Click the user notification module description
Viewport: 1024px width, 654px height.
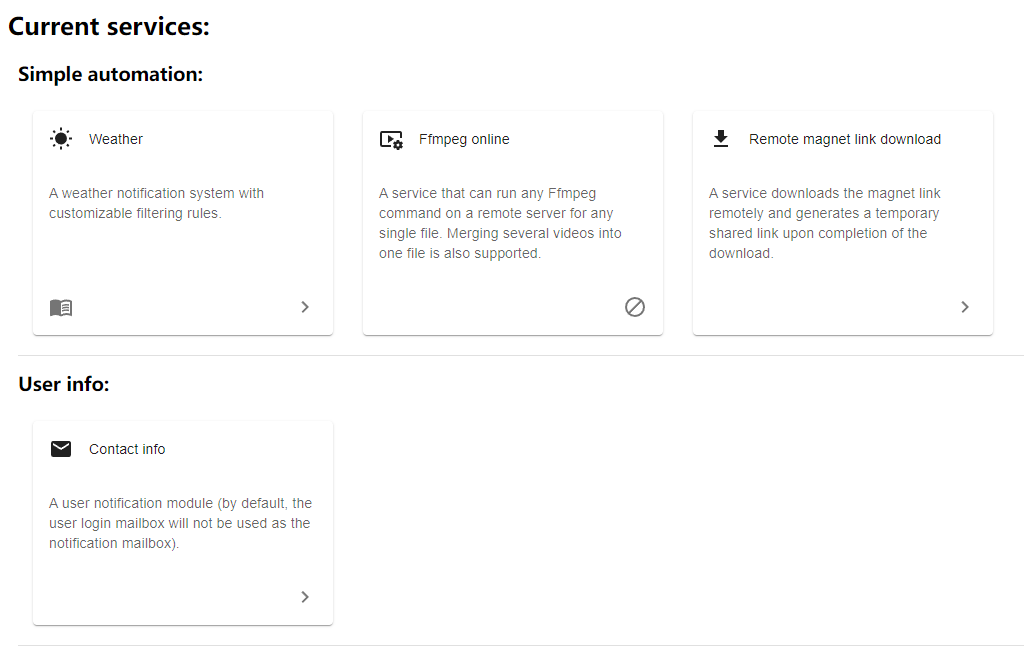click(180, 523)
